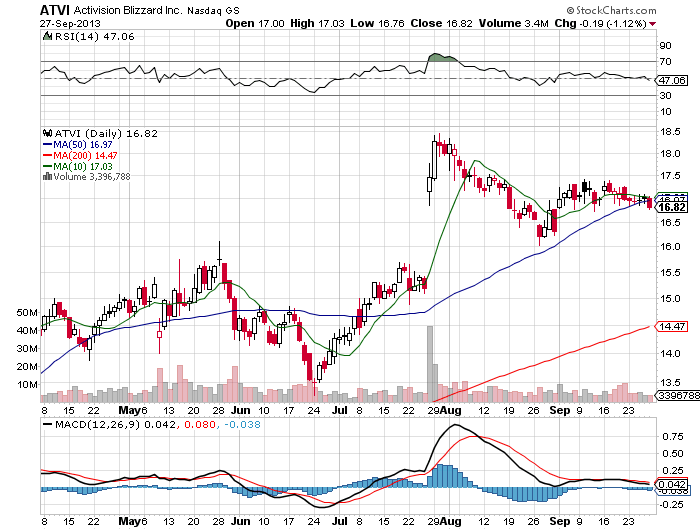Viewport: 700px width, 530px height.
Task: Click the Chg -0.19 (-1.12%) value
Action: (600, 23)
